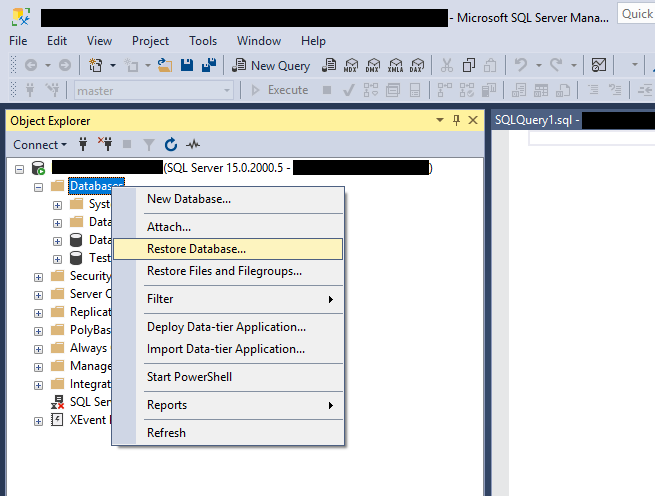Switch to the SQLQuery1.sql tab
Image resolution: width=655 pixels, height=496 pixels.
pyautogui.click(x=537, y=120)
